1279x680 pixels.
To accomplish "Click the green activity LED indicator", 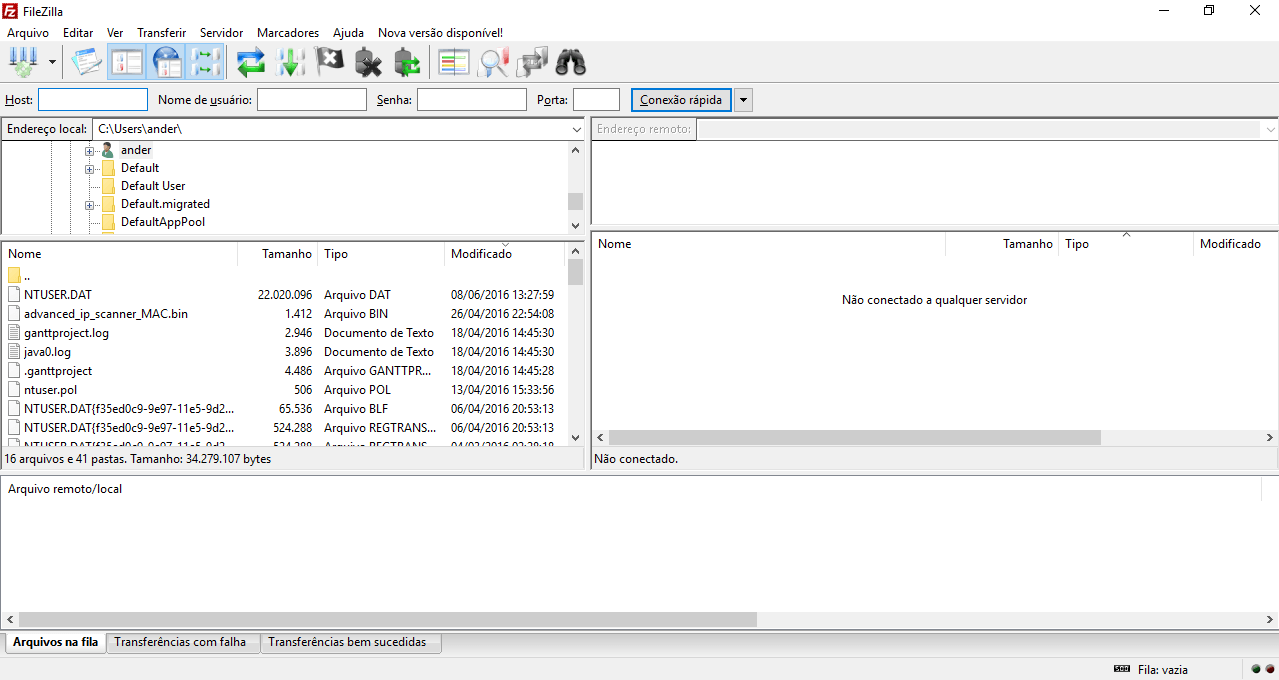I will point(1256,669).
